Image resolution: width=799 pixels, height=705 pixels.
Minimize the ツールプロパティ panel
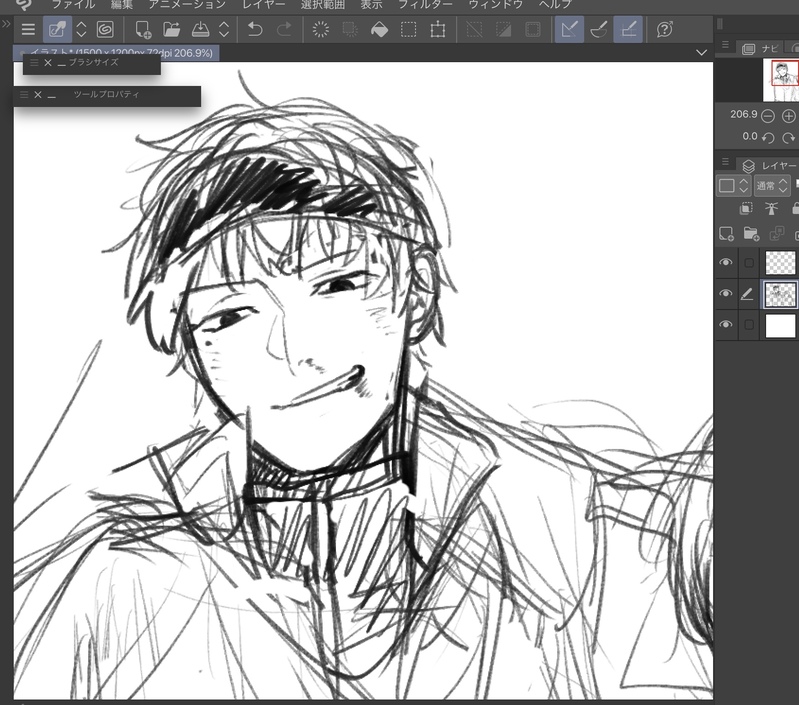pyautogui.click(x=51, y=95)
